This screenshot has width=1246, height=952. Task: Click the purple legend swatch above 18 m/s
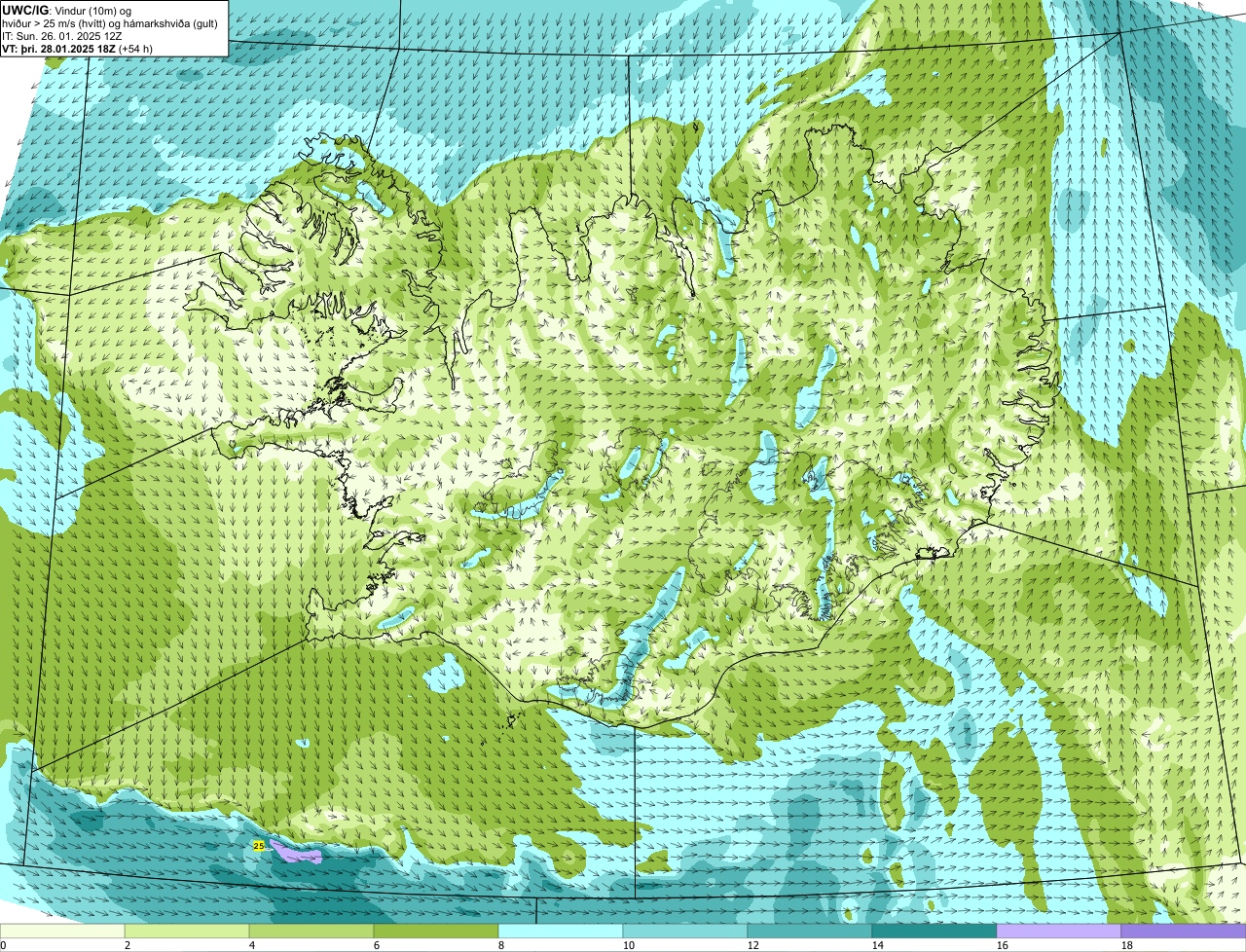tap(1184, 932)
